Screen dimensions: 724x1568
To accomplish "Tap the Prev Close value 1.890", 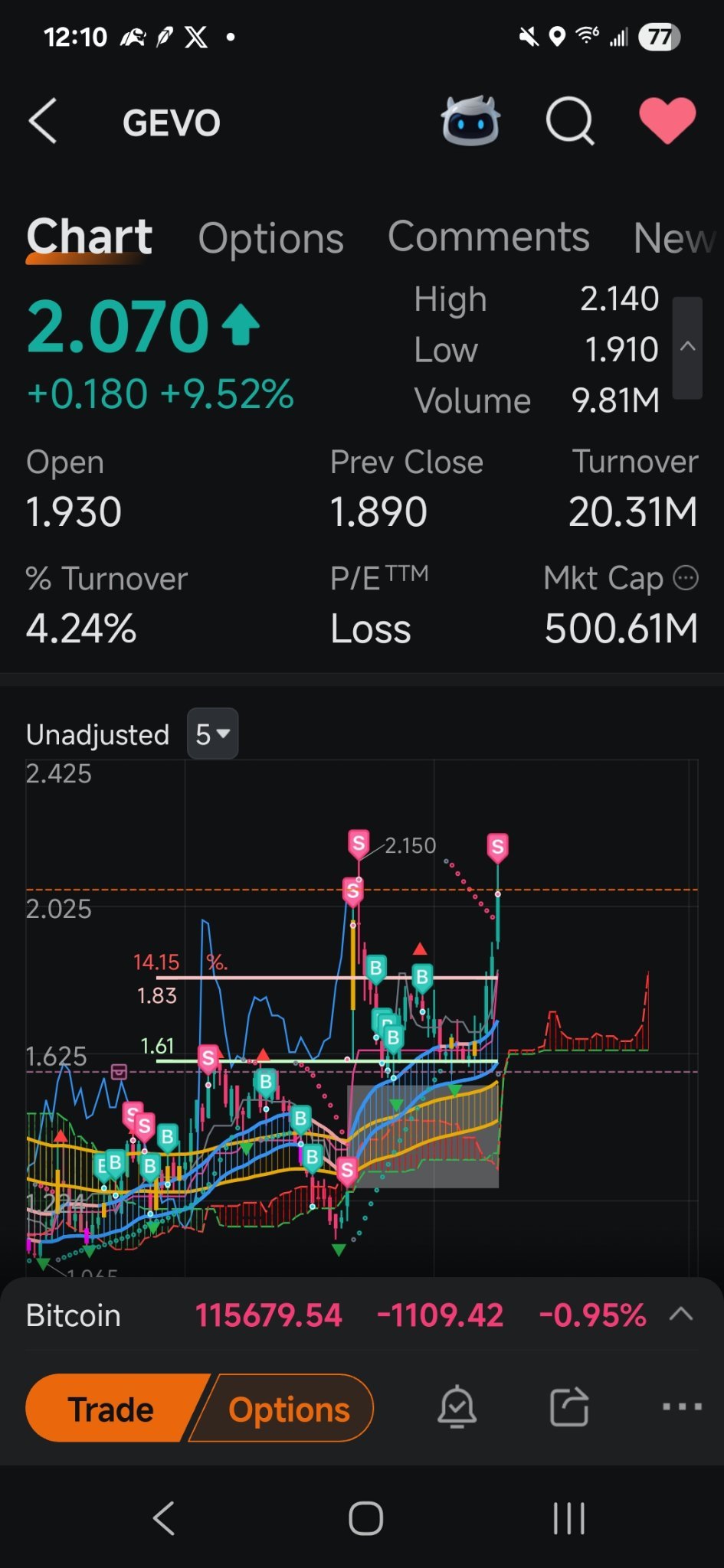I will [378, 512].
